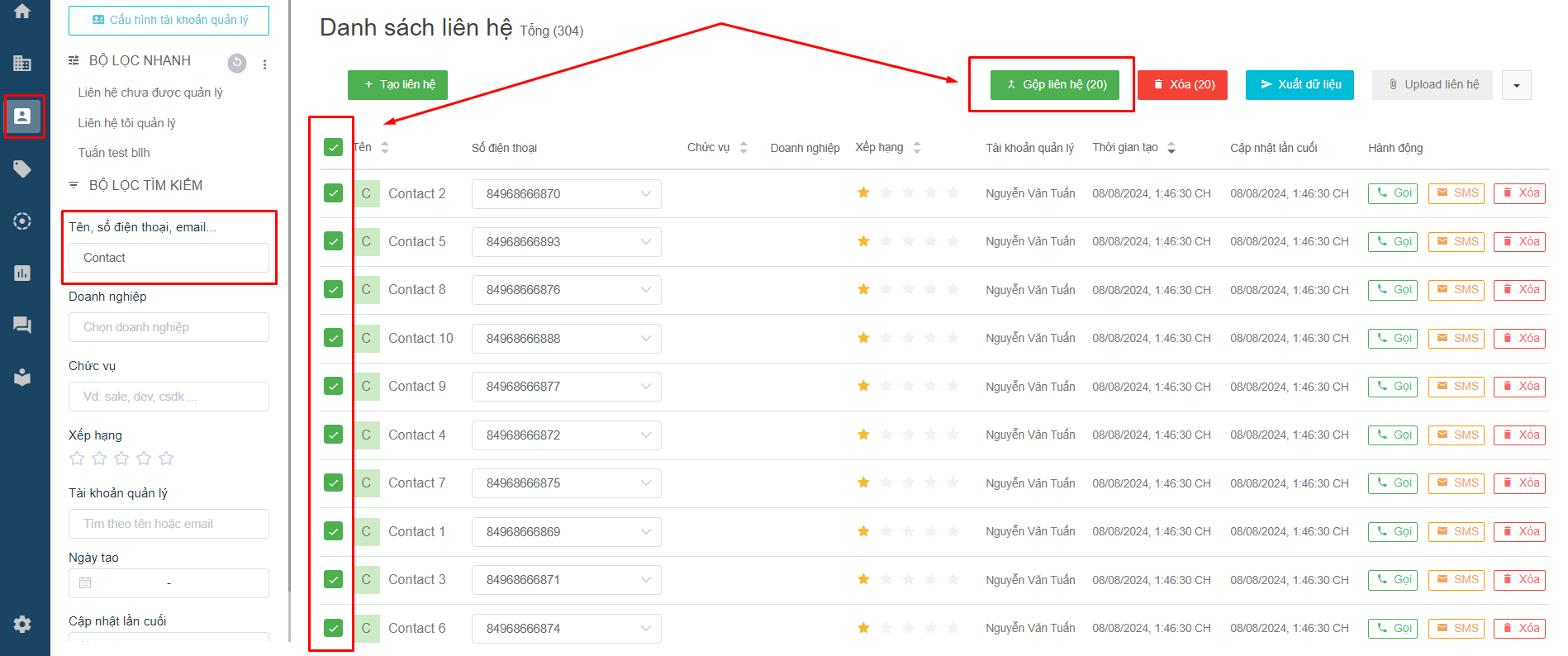The height and width of the screenshot is (656, 1568).
Task: Click Gộp liên hệ (20) button
Action: coord(1055,85)
